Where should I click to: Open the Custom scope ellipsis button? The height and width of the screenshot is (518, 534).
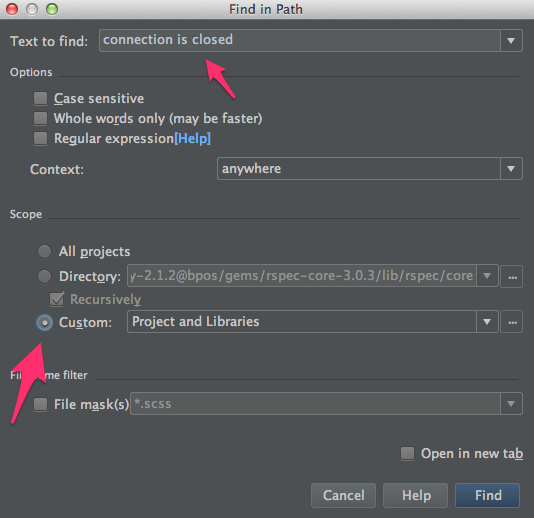click(x=512, y=322)
